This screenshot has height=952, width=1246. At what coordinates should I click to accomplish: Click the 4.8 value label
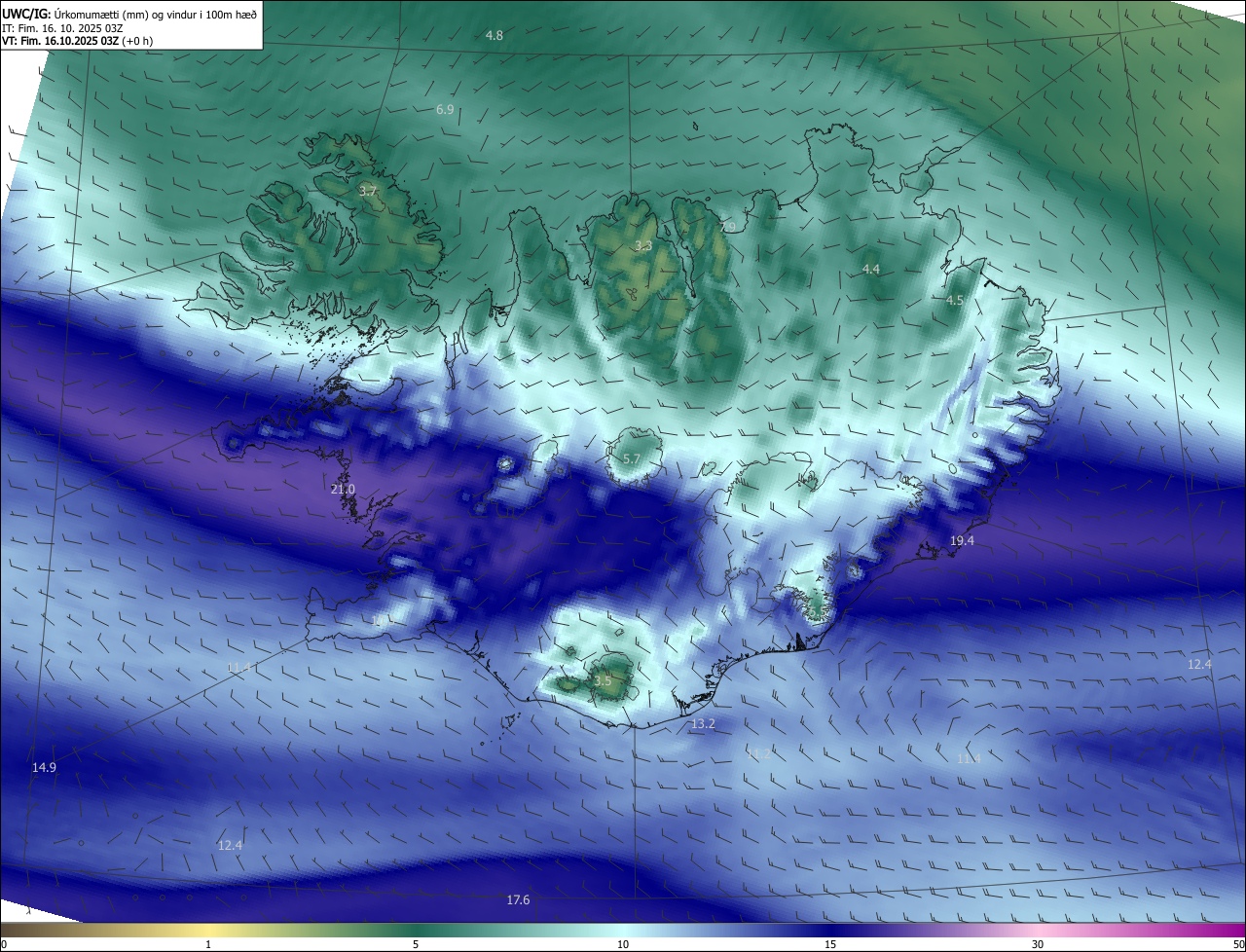495,36
